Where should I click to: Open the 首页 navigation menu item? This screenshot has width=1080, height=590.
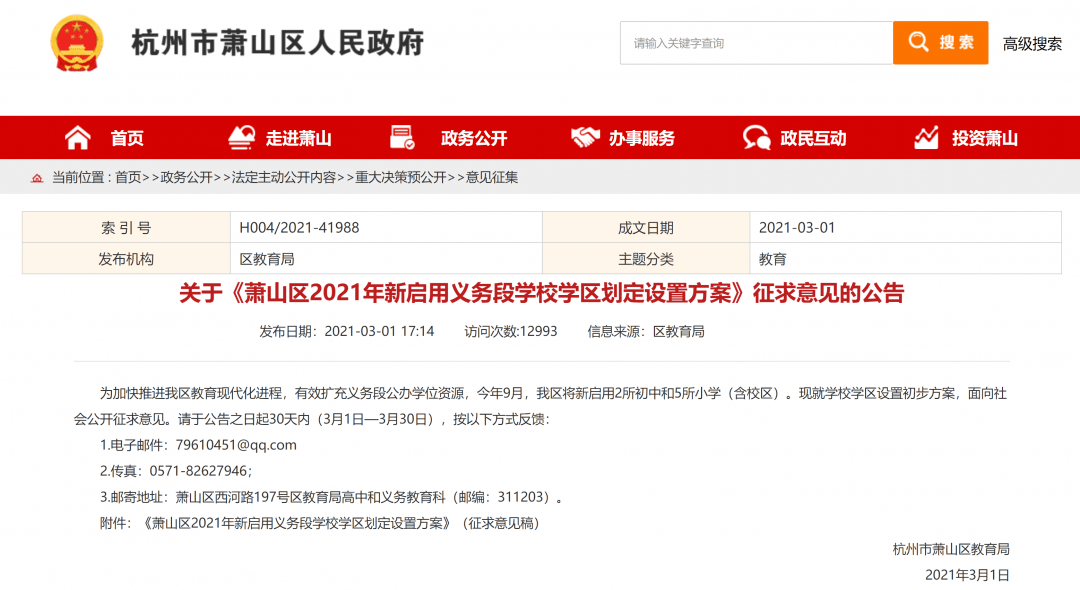click(127, 138)
